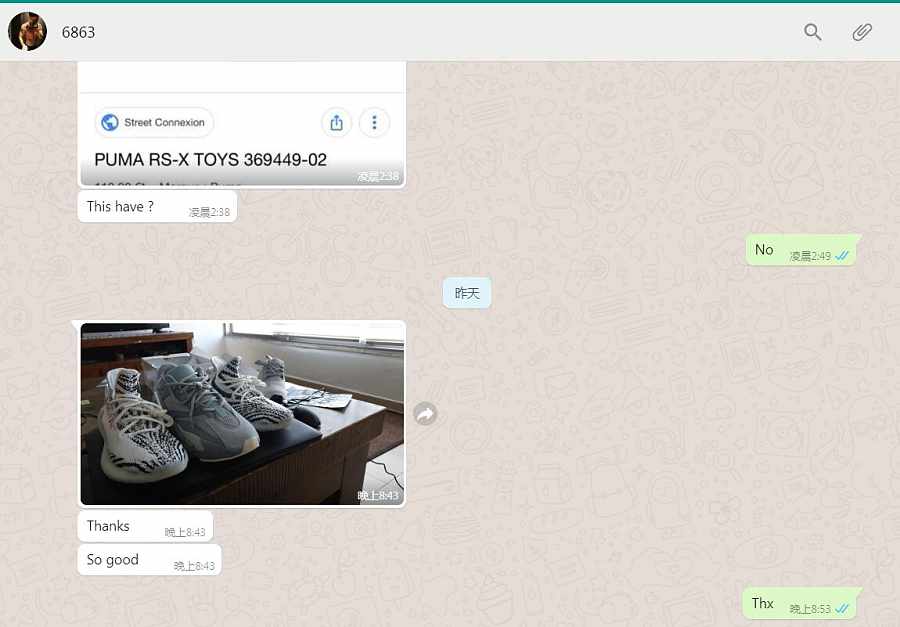
Task: Click double check marks on "Thx" message
Action: [842, 608]
